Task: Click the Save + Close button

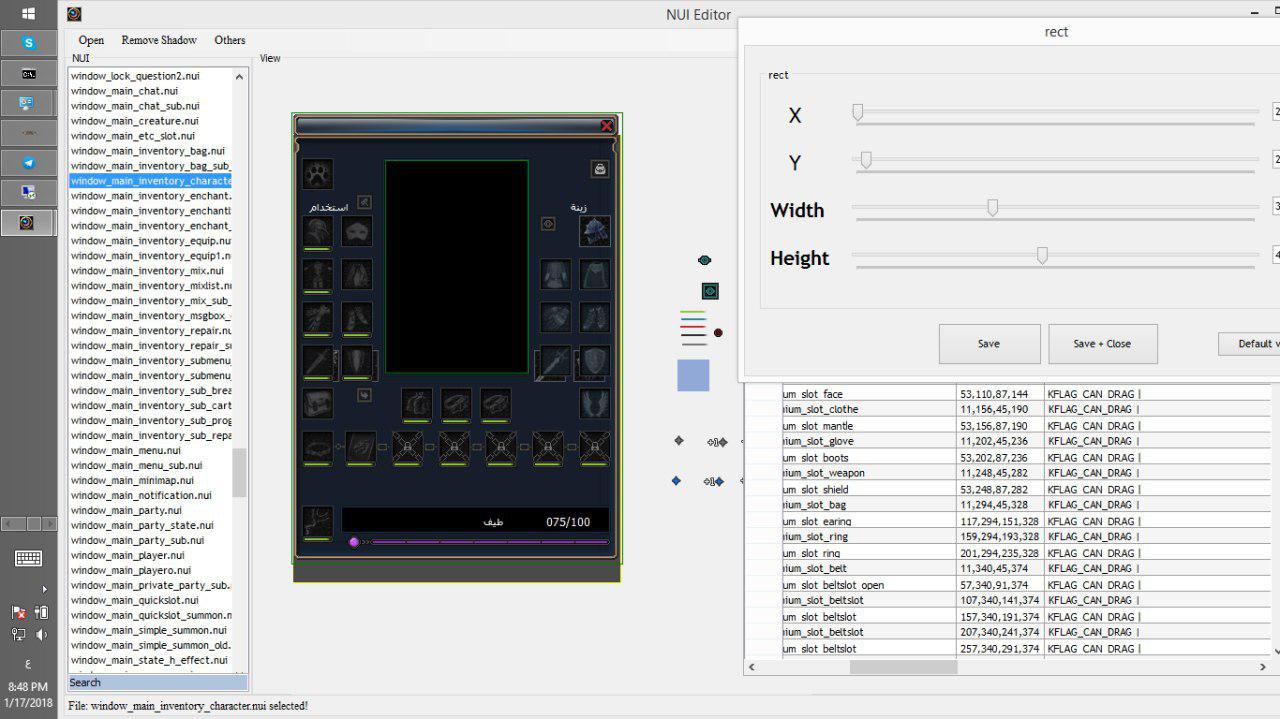Action: 1103,344
